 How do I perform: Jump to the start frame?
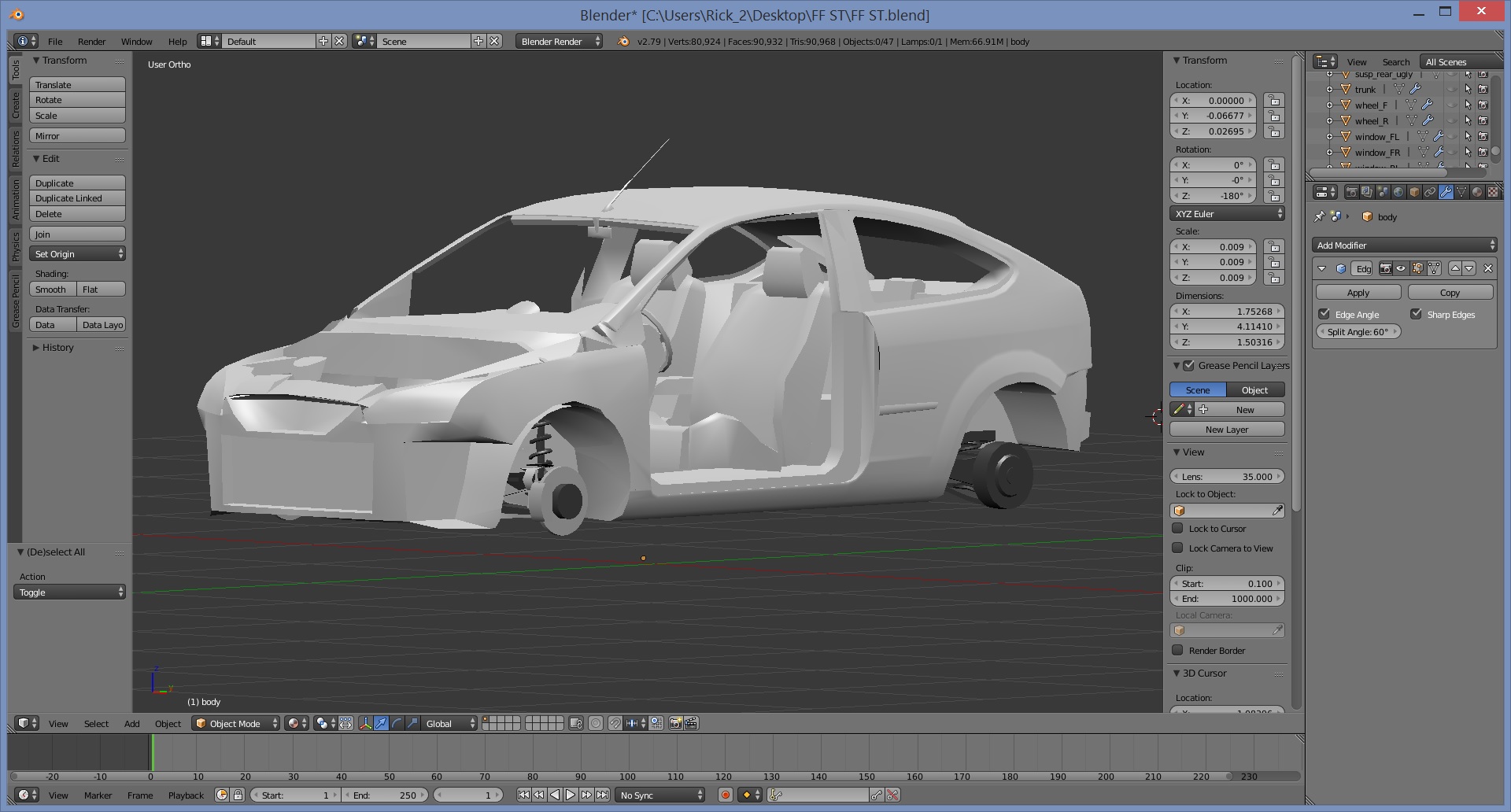pyautogui.click(x=523, y=795)
